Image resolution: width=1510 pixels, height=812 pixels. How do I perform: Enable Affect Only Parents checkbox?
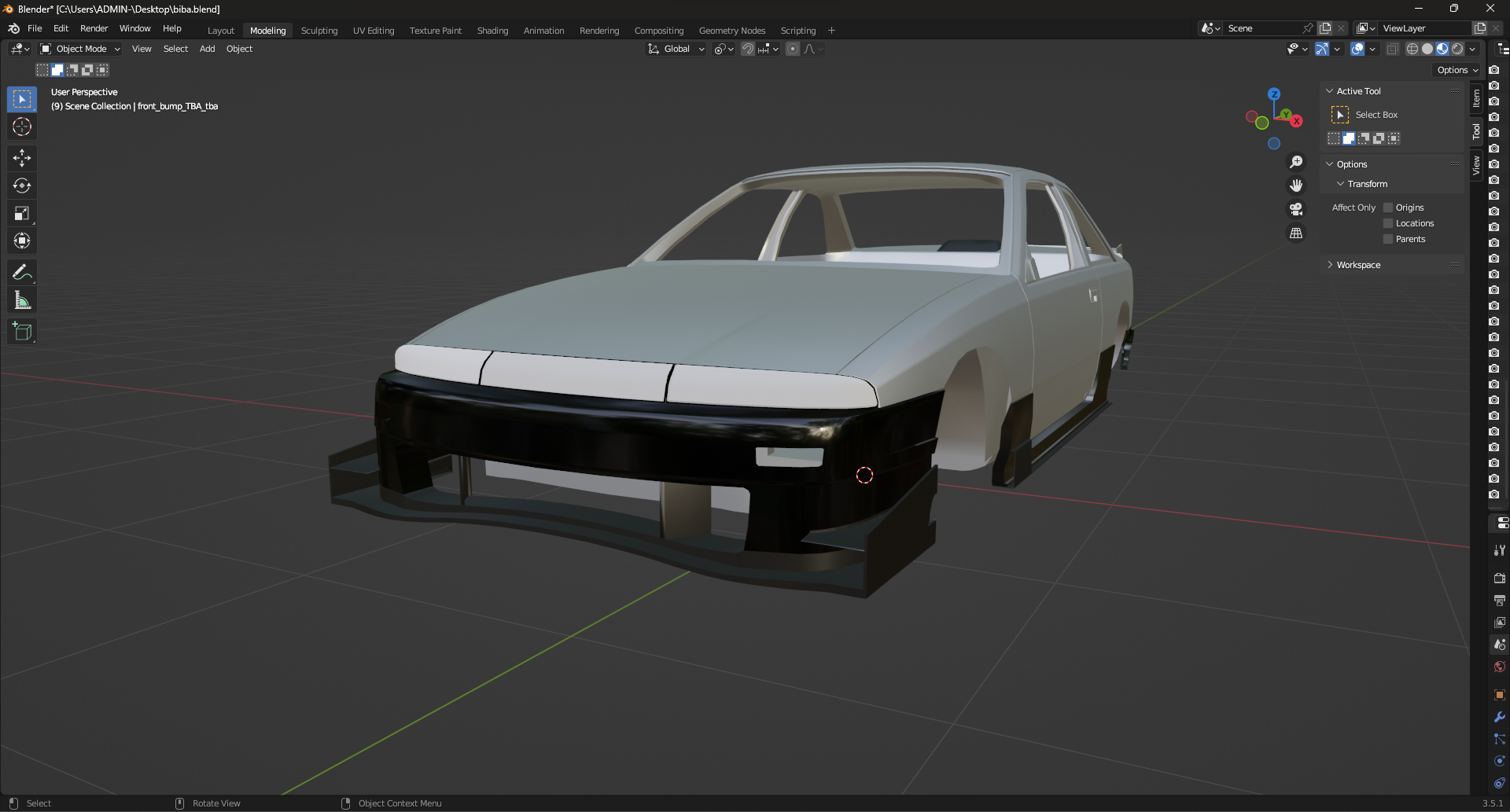coord(1388,239)
